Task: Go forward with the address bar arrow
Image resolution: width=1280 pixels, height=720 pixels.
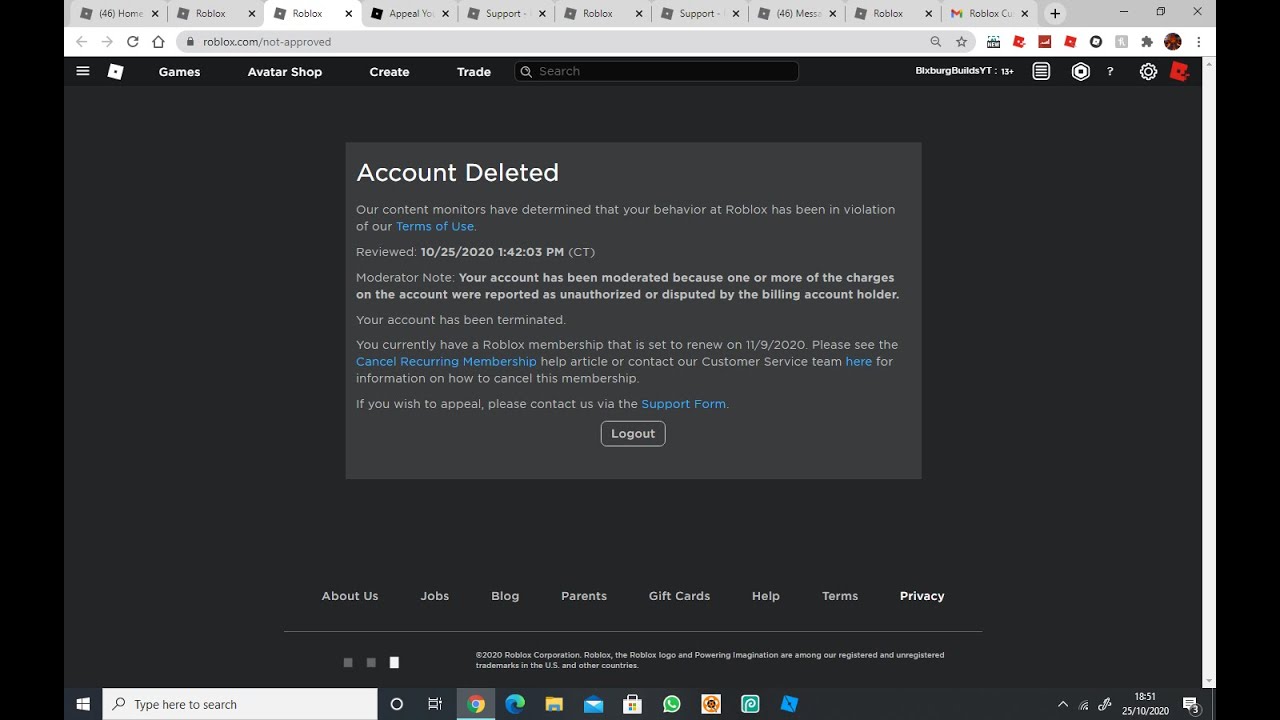Action: [107, 42]
